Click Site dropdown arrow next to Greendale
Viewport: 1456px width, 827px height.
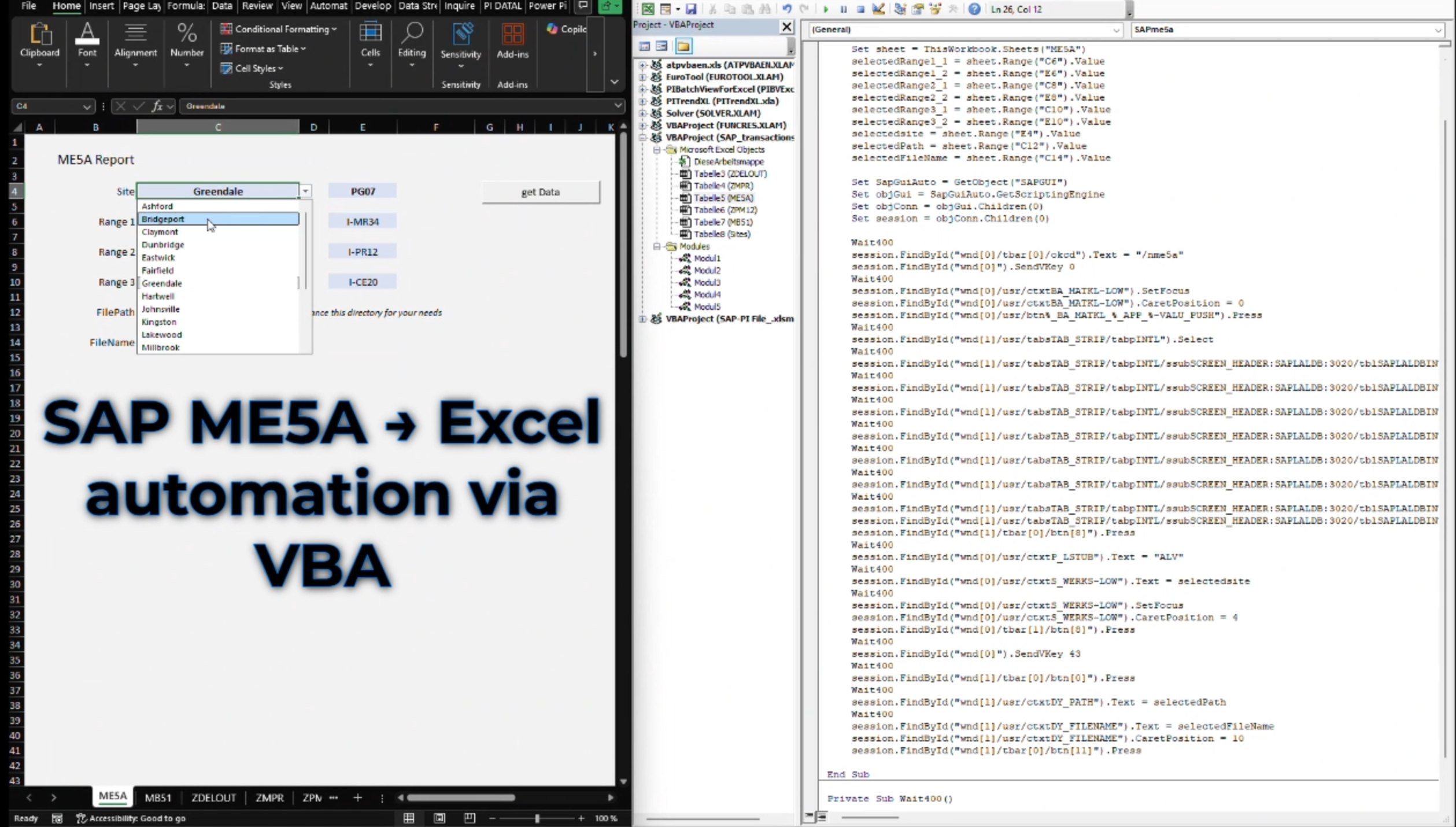[305, 191]
